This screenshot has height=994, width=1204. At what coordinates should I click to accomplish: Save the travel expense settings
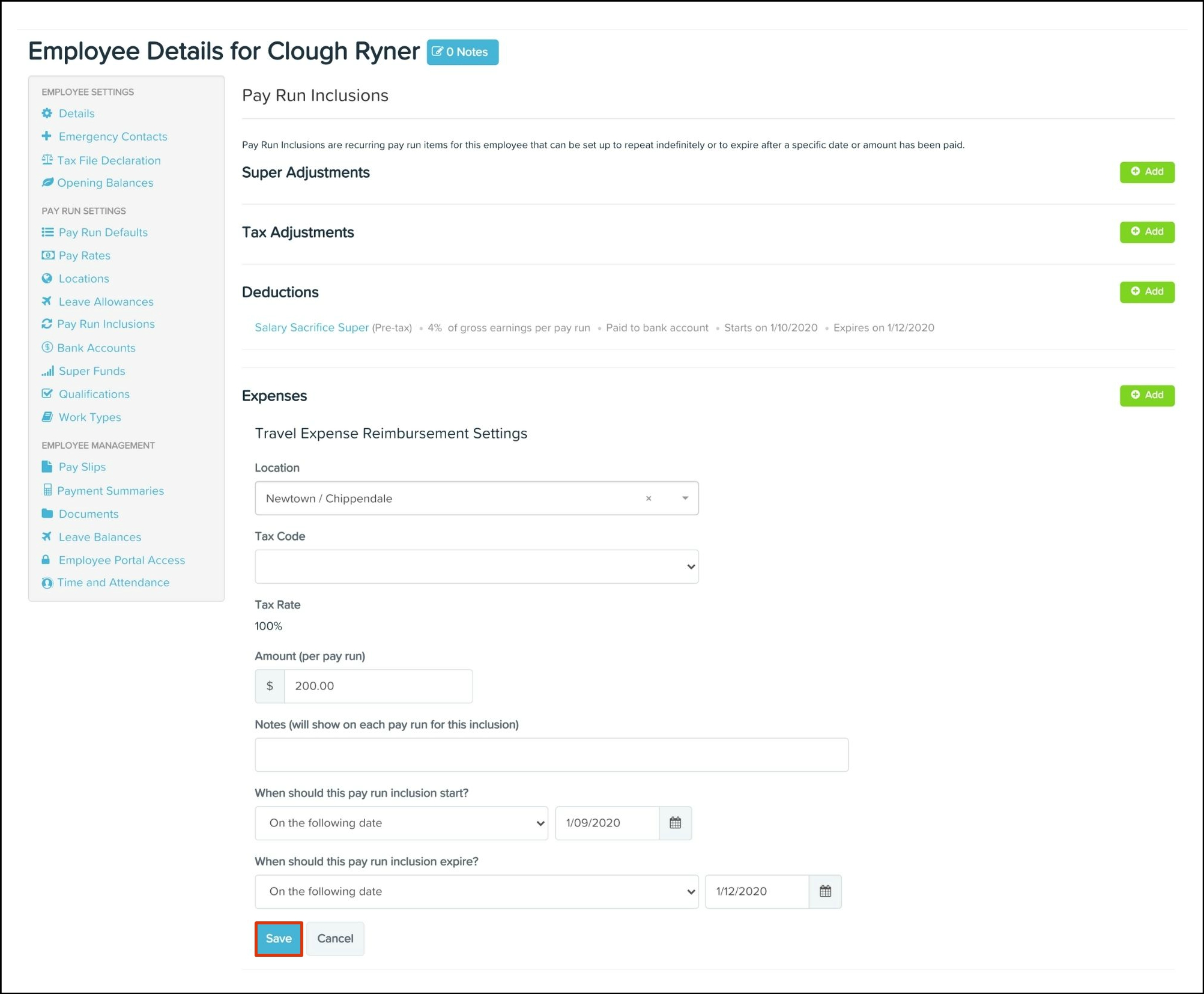pos(279,938)
